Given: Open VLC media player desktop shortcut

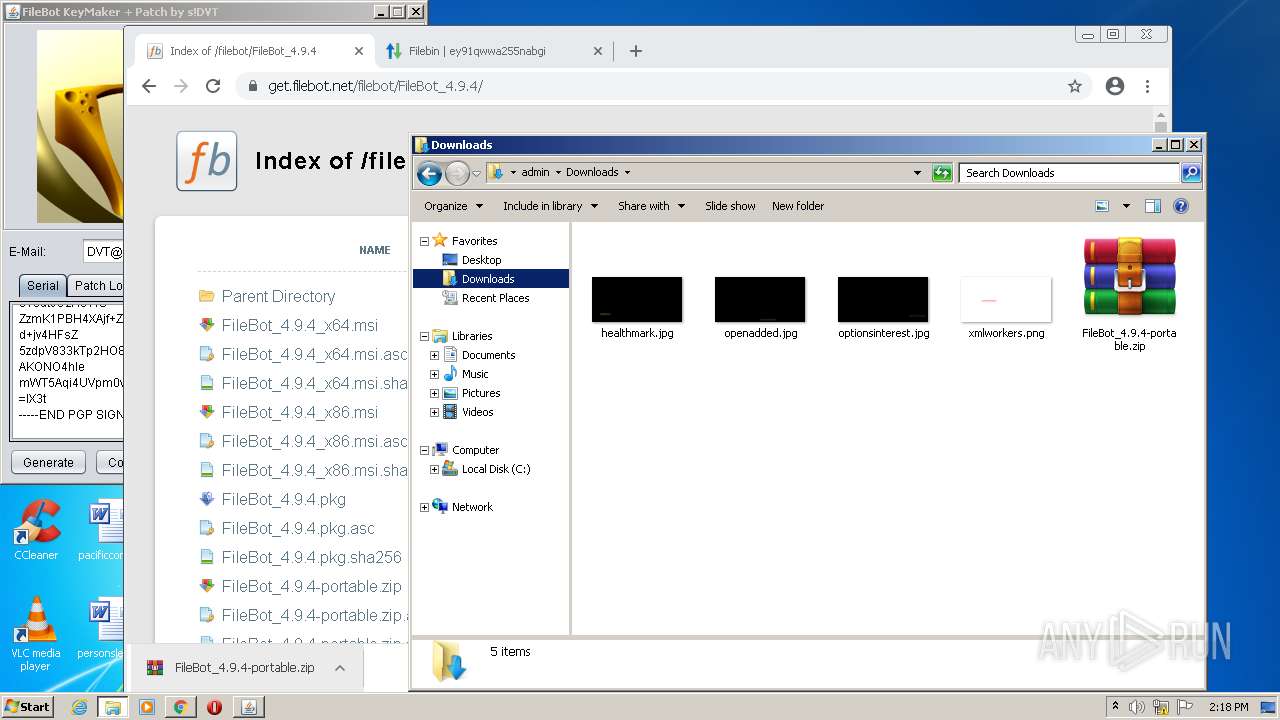Looking at the screenshot, I should coord(36,633).
